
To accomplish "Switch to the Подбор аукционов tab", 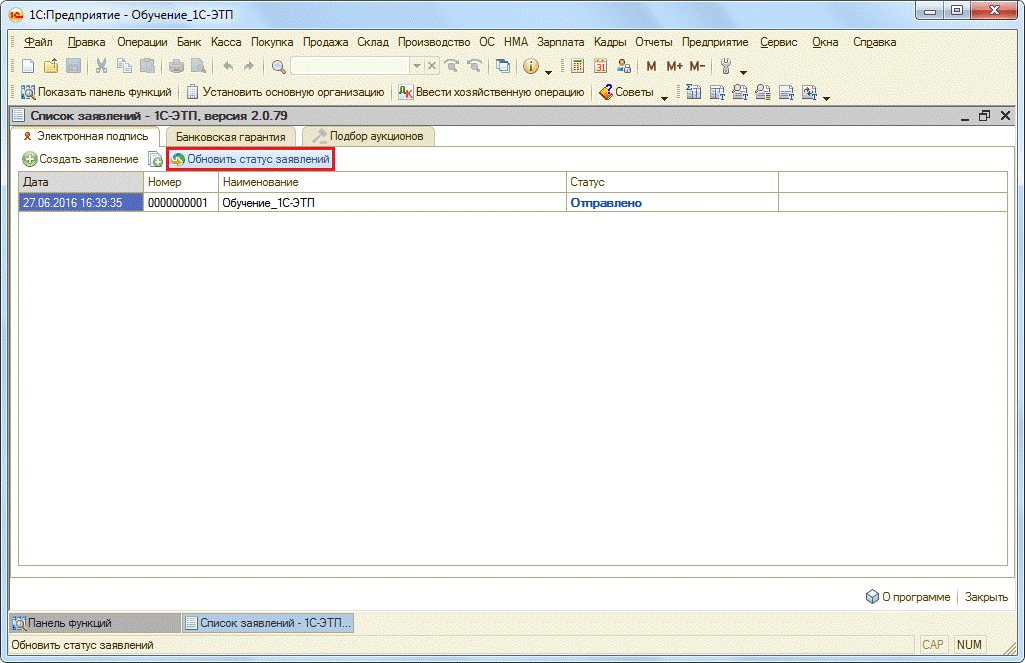I will coord(369,136).
